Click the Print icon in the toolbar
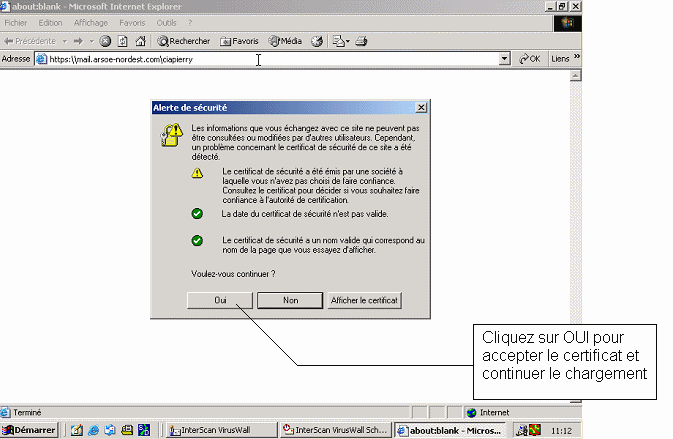 coord(362,41)
